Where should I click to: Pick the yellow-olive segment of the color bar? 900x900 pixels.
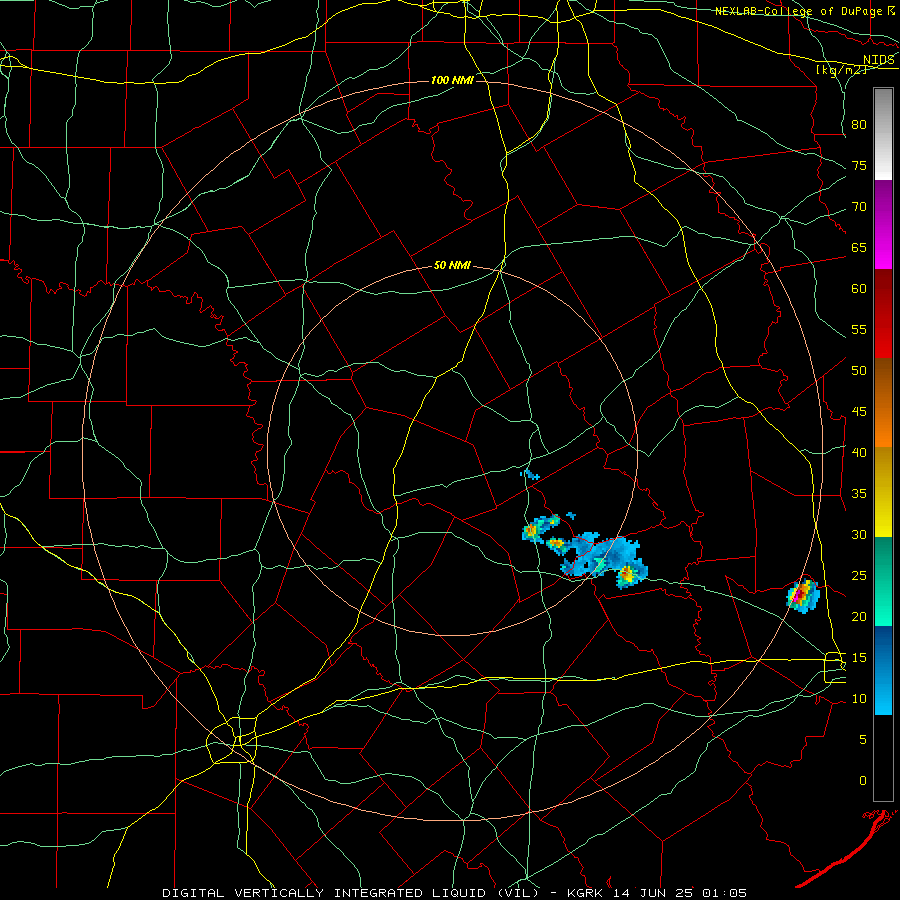pos(883,492)
